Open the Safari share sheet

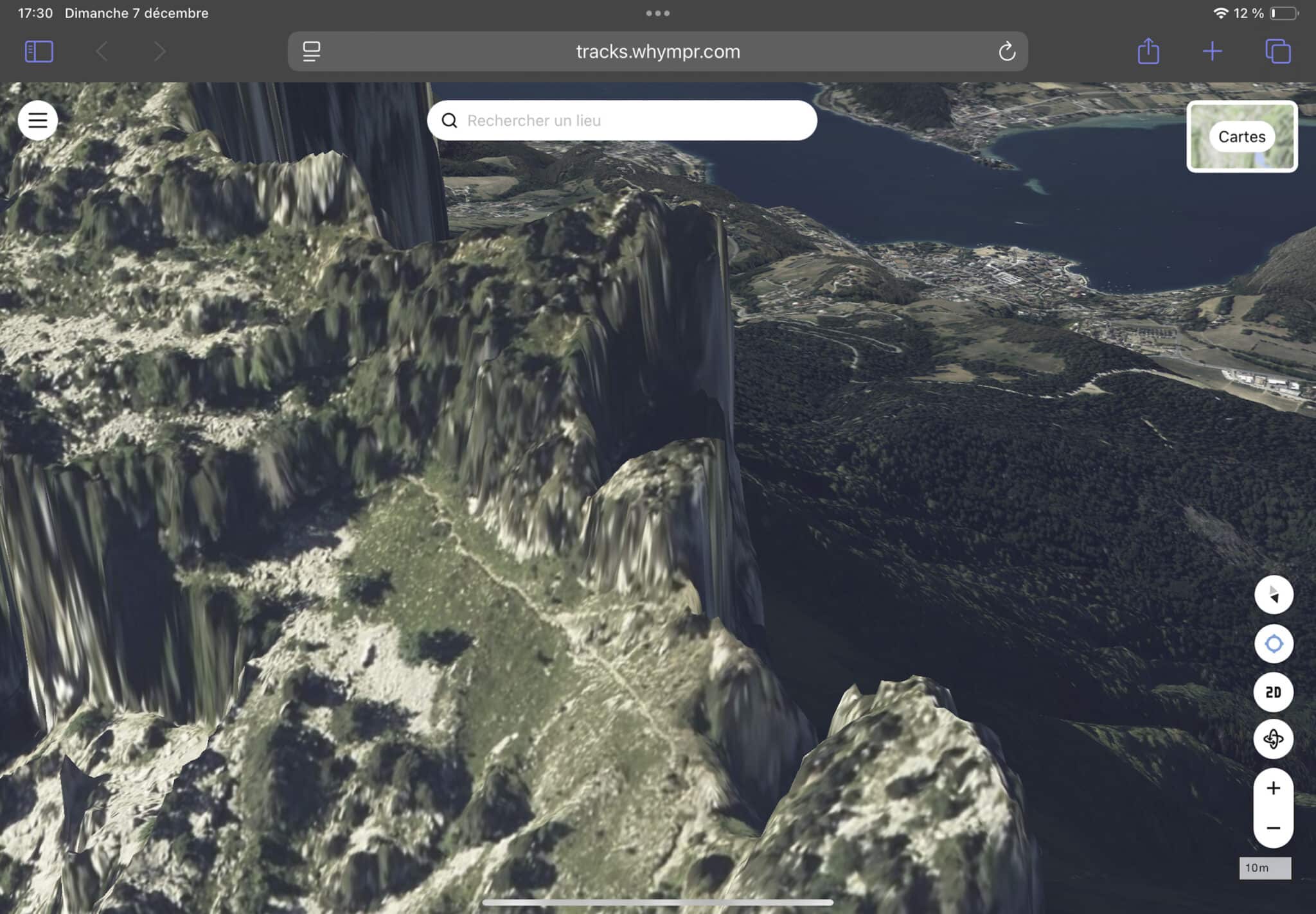(x=1148, y=51)
